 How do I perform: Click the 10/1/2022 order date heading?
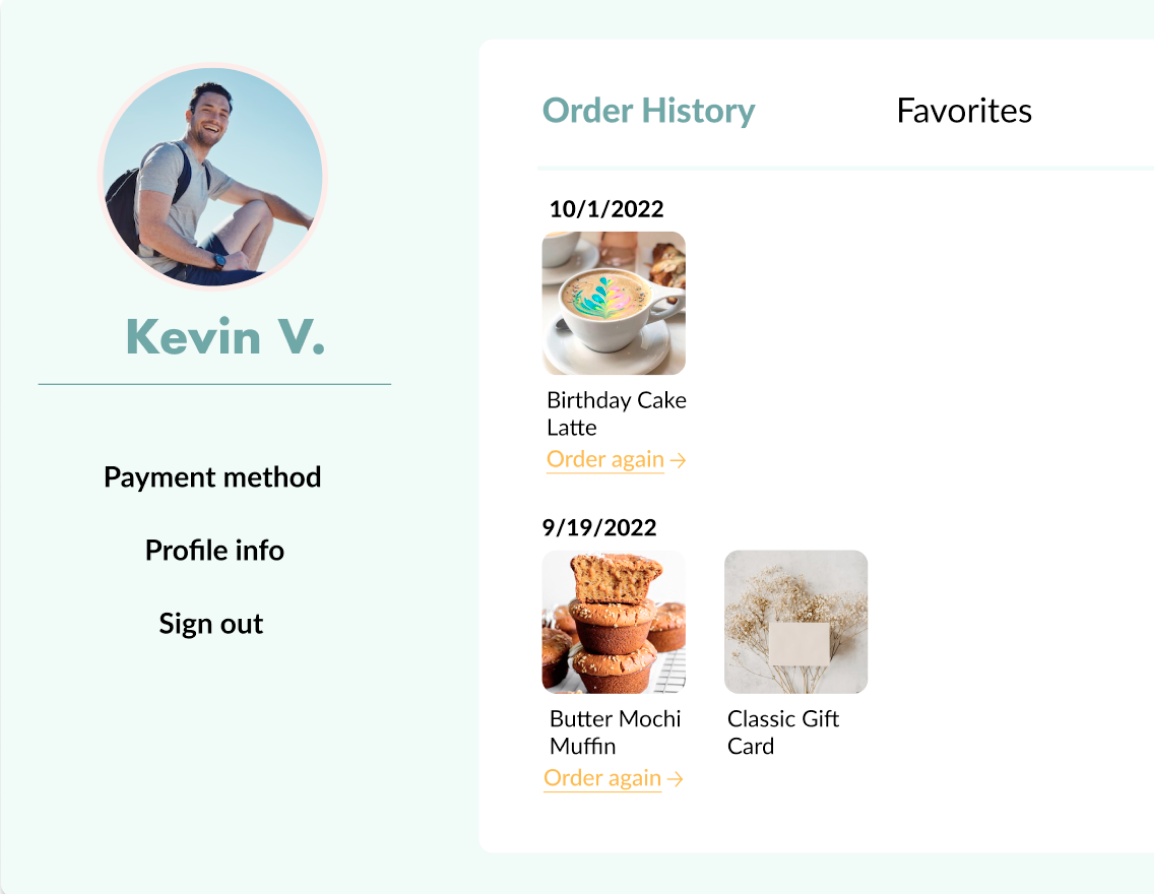click(606, 209)
